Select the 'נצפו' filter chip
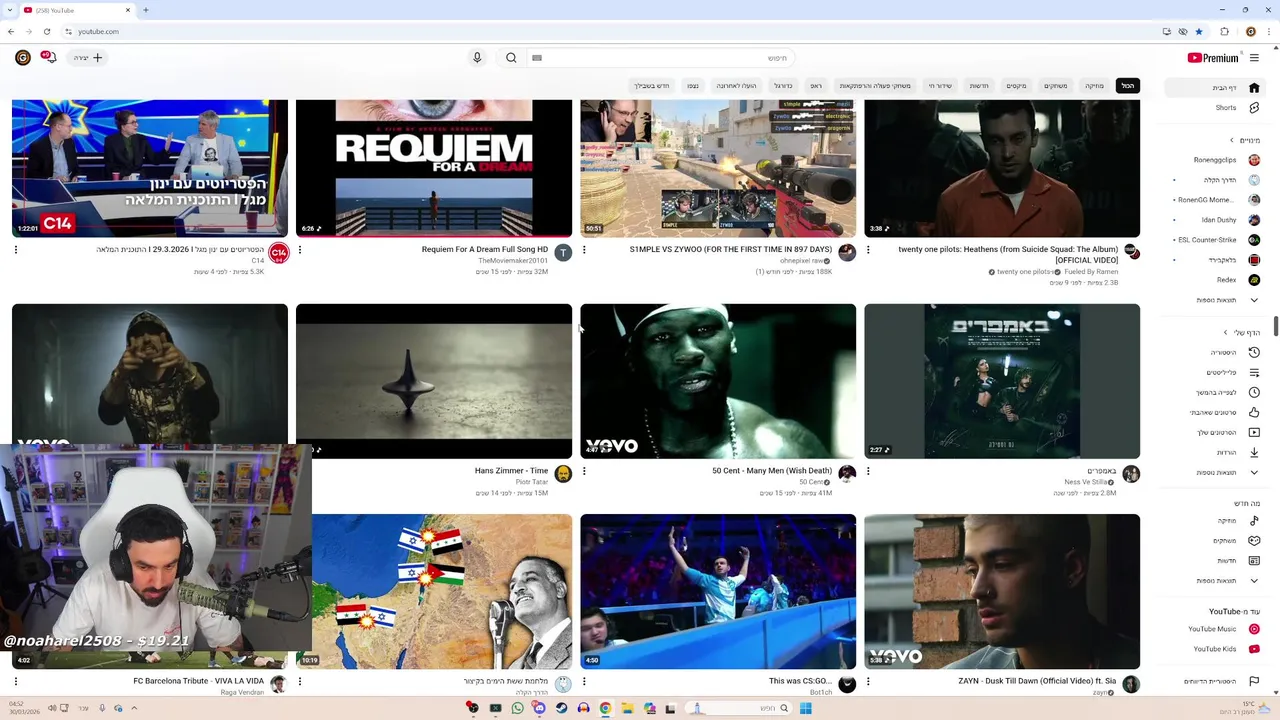The width and height of the screenshot is (1280, 720). point(693,86)
